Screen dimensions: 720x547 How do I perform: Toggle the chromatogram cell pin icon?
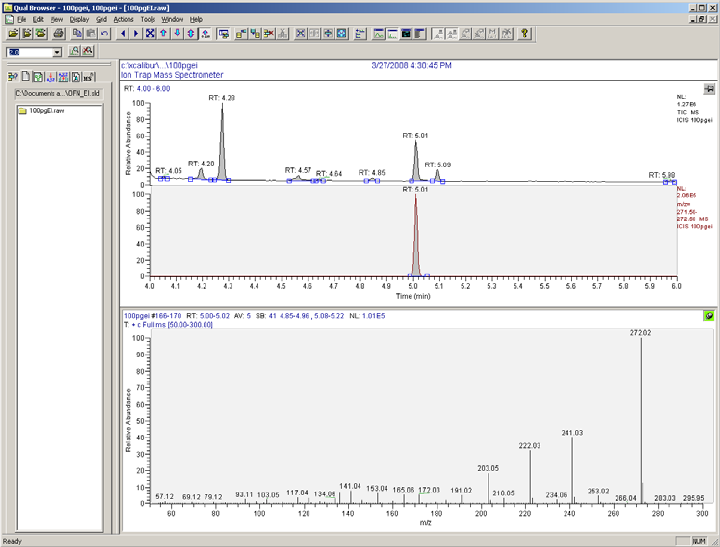(709, 89)
